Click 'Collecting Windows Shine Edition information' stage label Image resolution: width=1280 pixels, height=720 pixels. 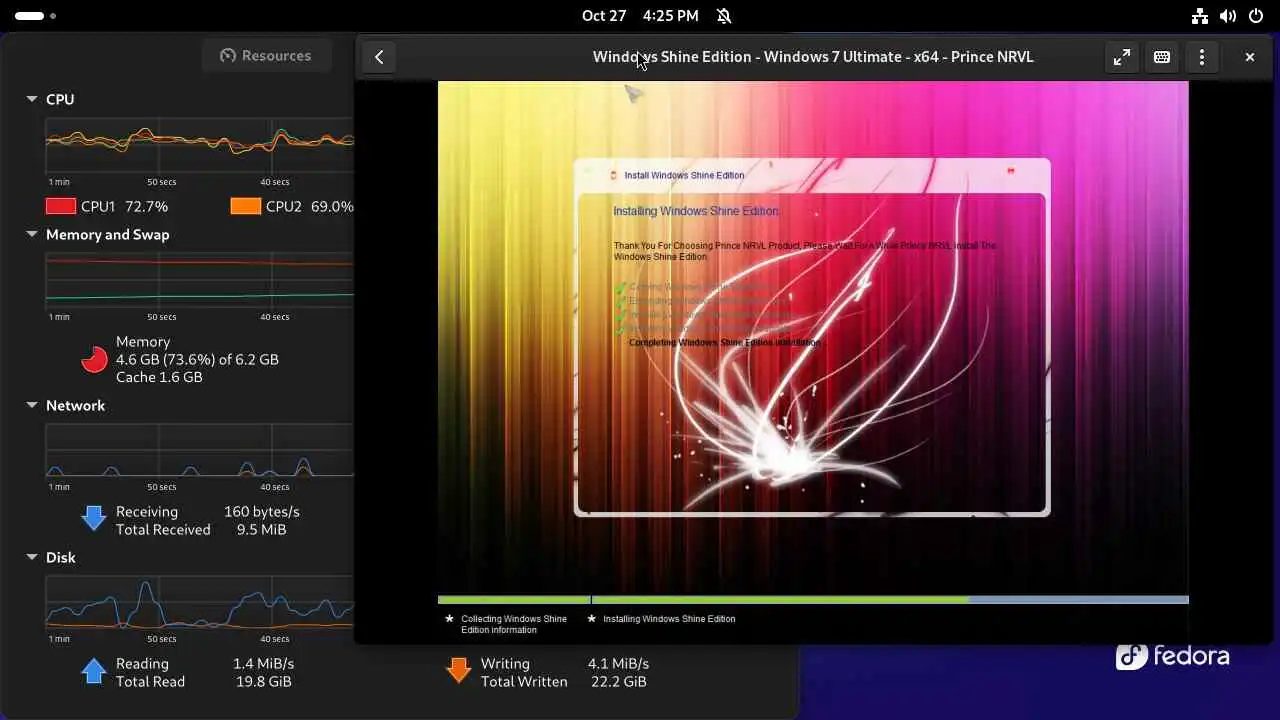click(x=514, y=624)
